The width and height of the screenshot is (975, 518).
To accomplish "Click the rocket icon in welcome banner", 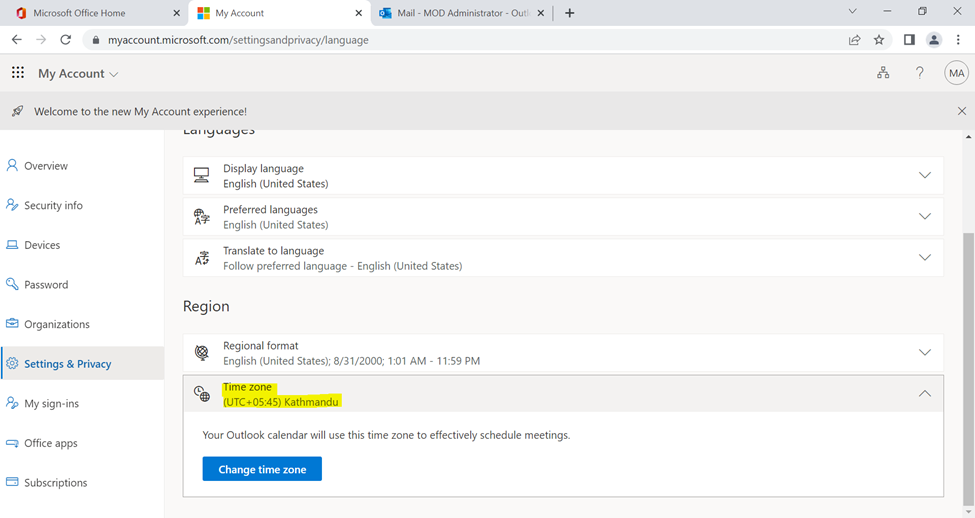I will coord(17,111).
